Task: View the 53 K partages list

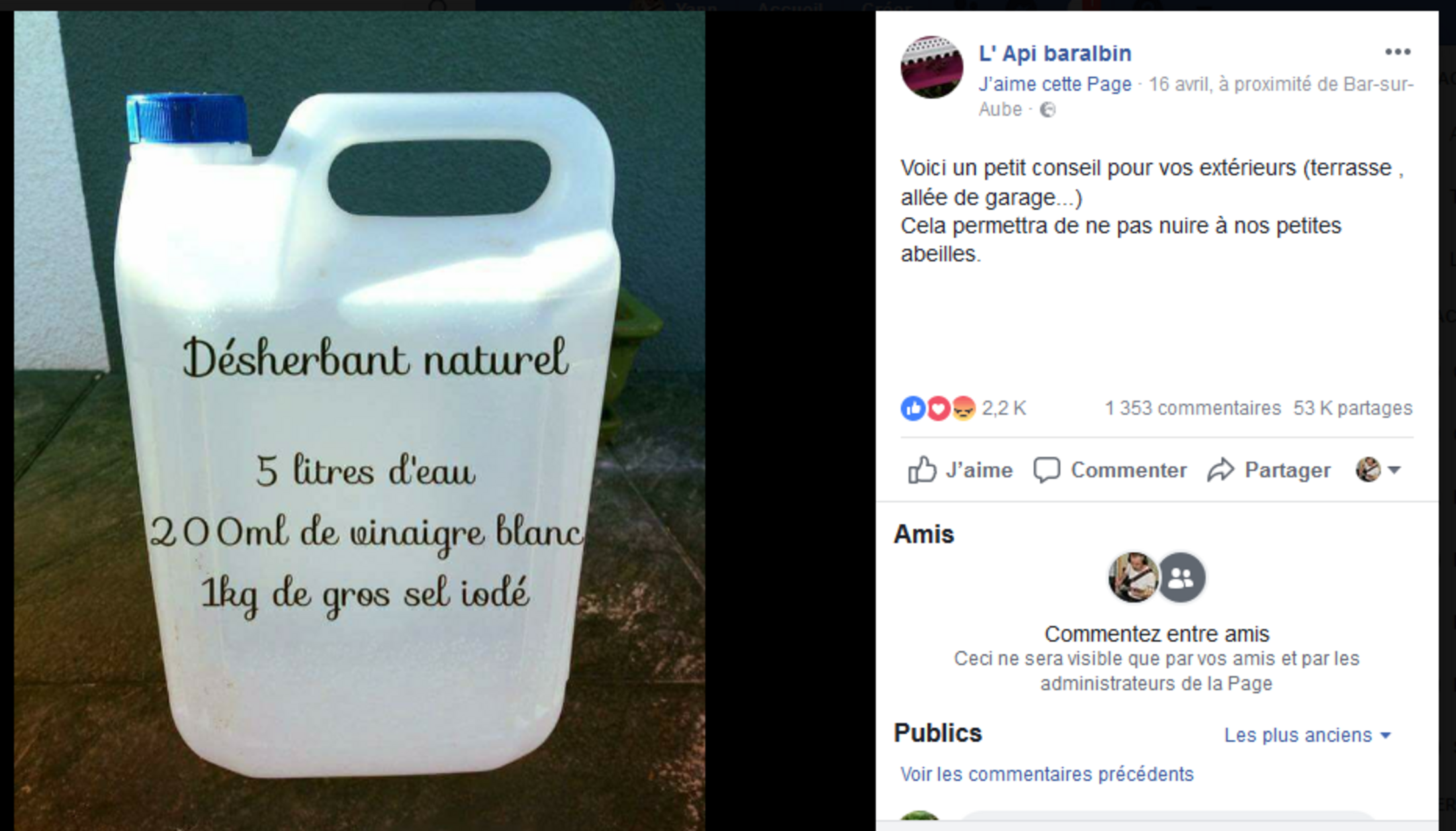Action: [x=1353, y=409]
